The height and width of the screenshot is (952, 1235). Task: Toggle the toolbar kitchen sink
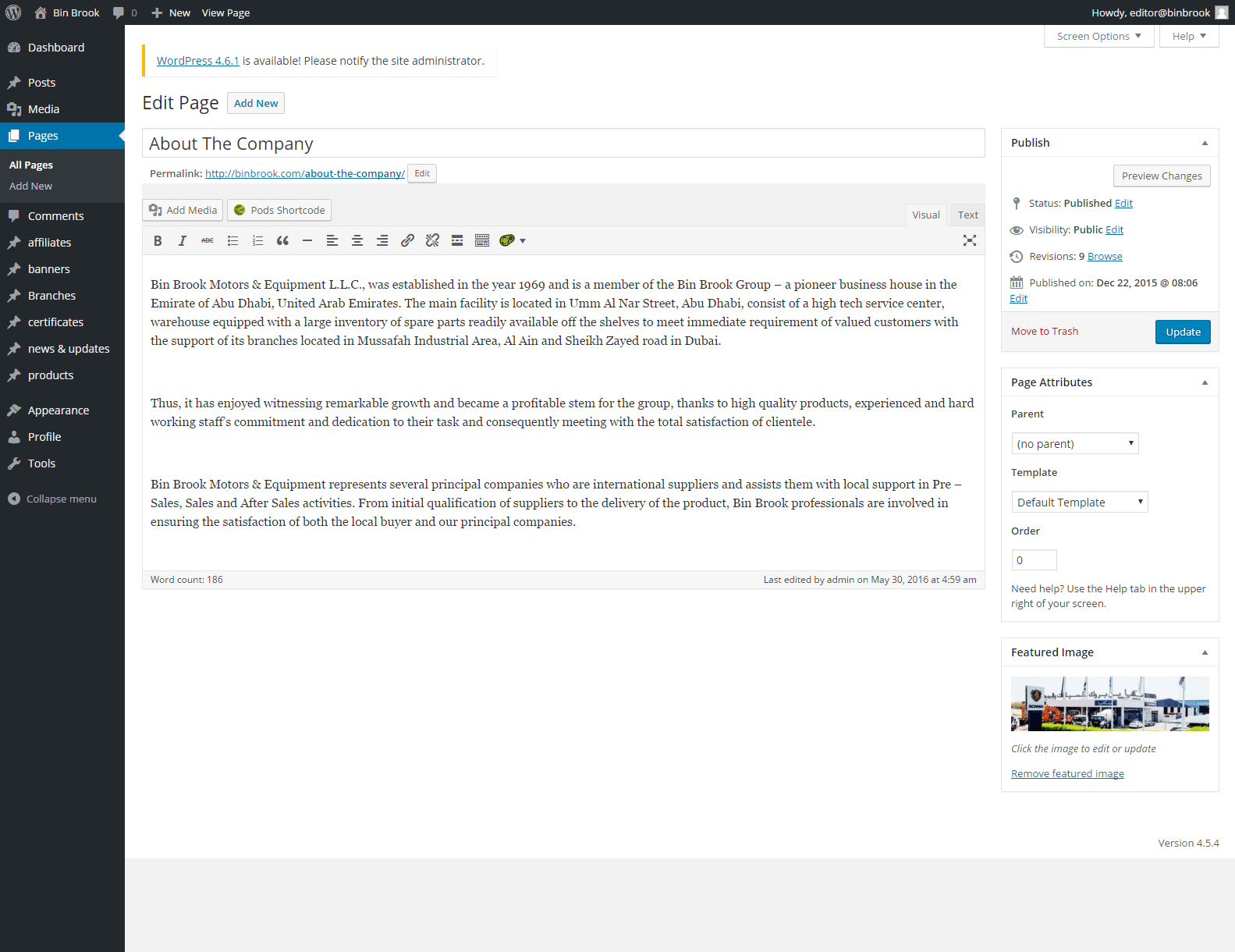pyautogui.click(x=482, y=240)
